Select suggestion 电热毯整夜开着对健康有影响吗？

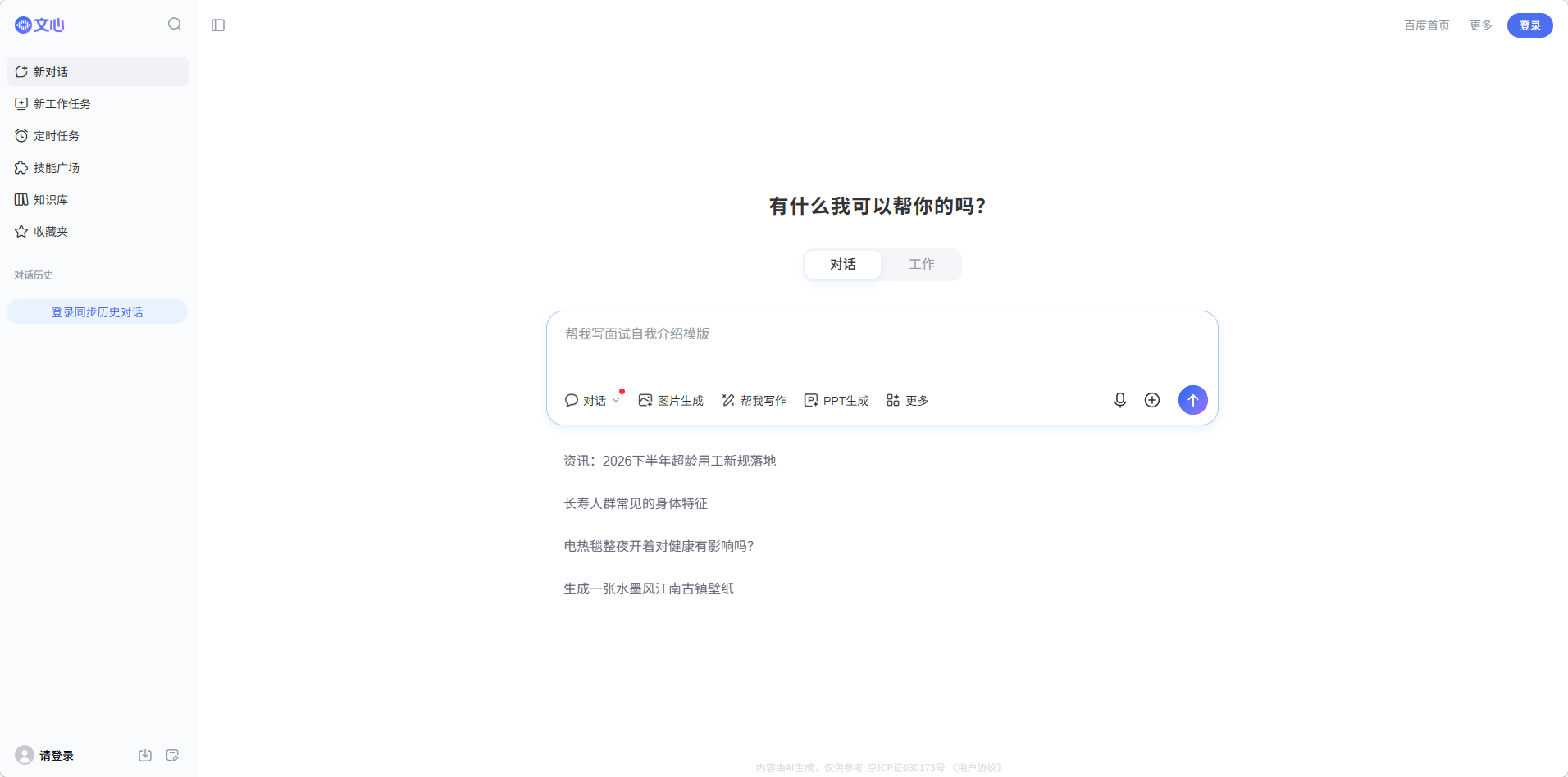tap(659, 546)
